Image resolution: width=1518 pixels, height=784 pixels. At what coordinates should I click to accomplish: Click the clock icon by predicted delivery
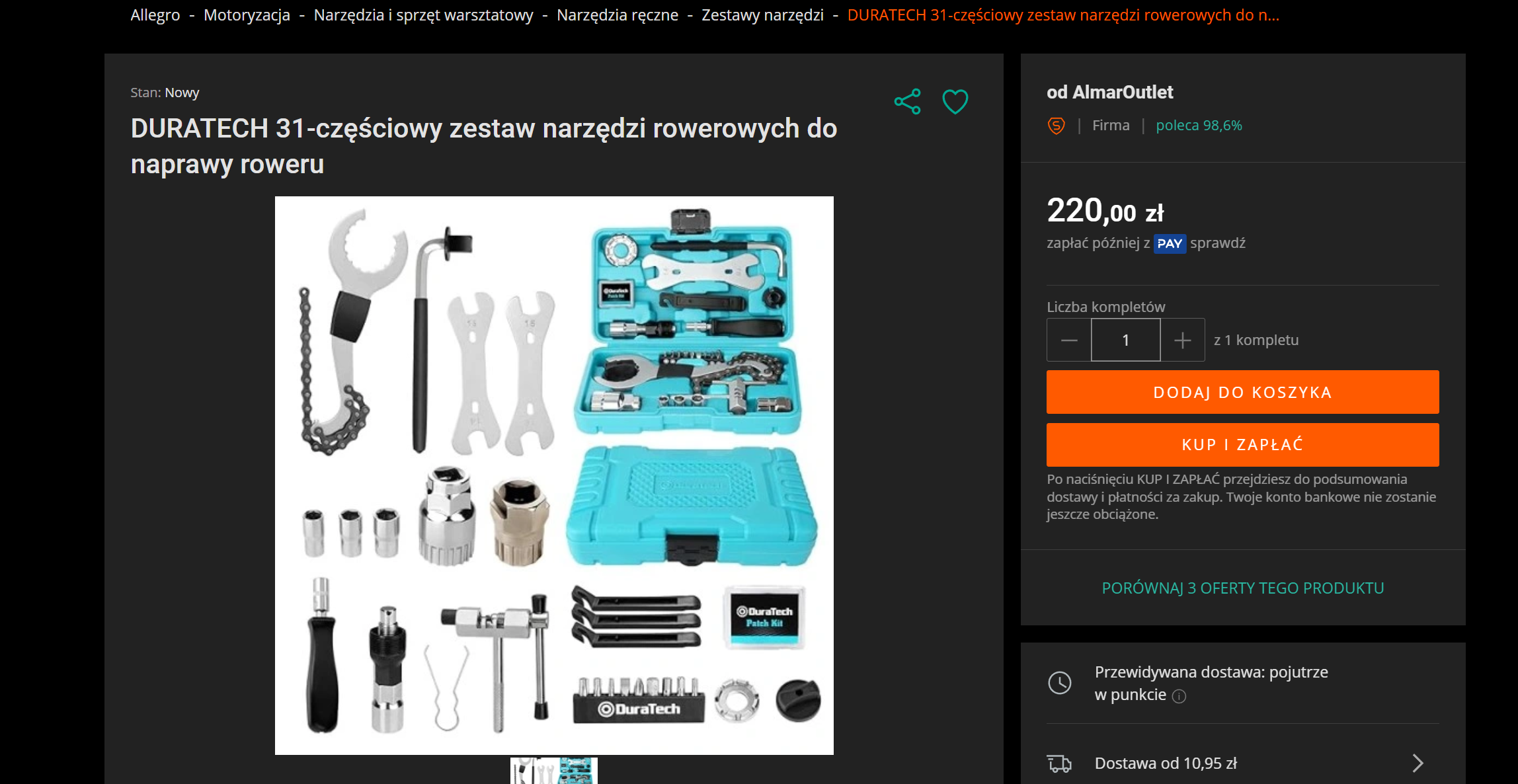(1060, 683)
